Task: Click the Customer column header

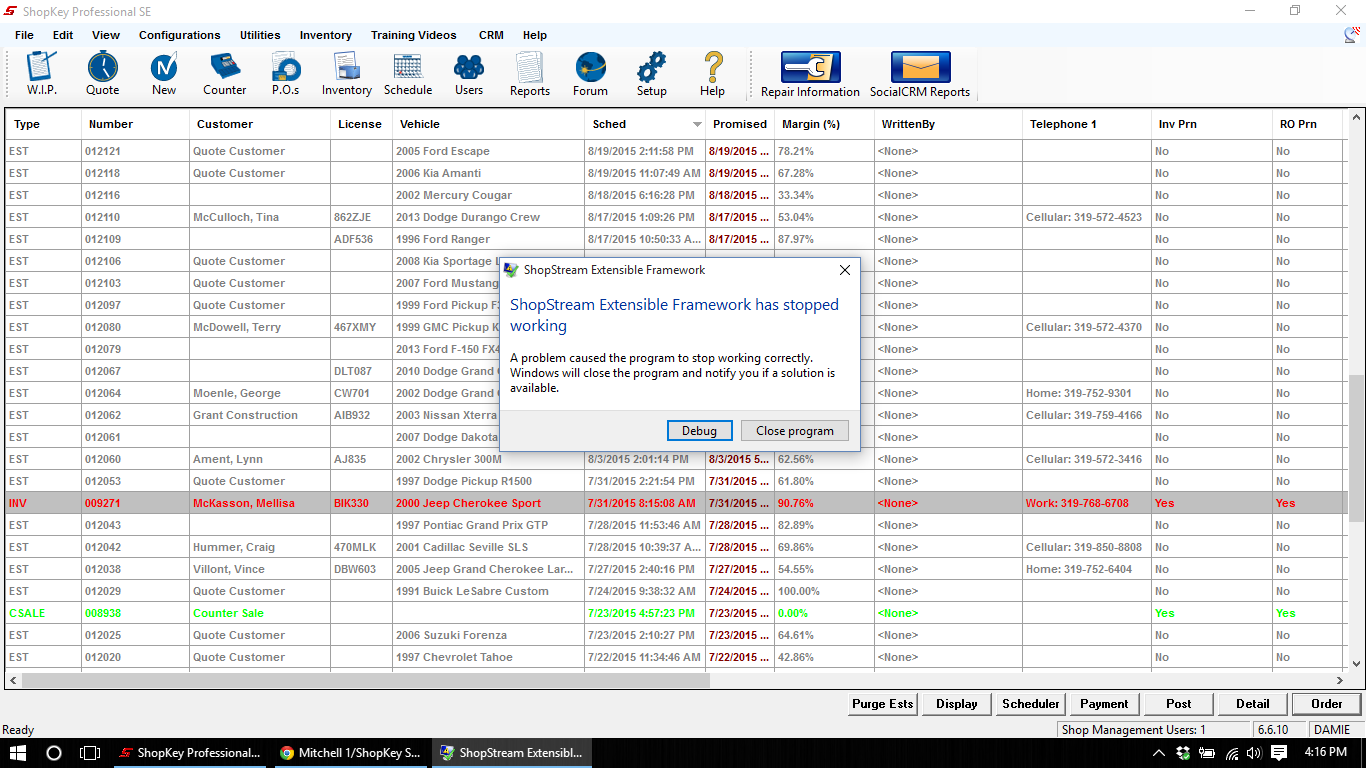Action: click(260, 124)
